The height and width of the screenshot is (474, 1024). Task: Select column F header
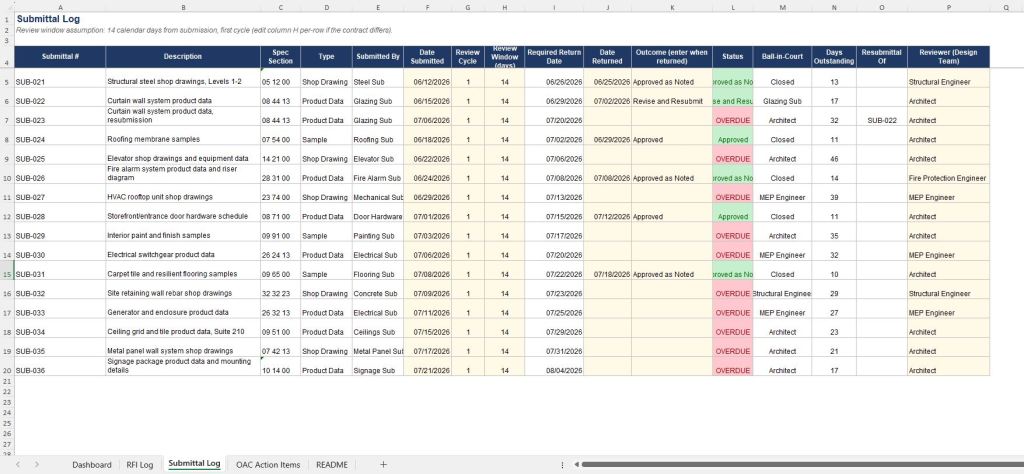tap(427, 7)
